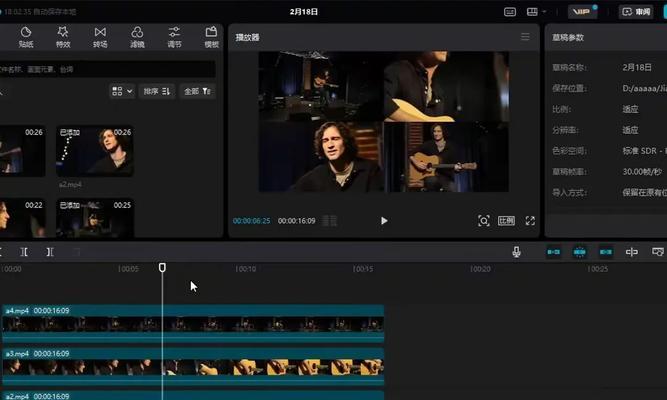Click the preview zoom focus icon
Image resolution: width=667 pixels, height=400 pixels.
pos(484,220)
